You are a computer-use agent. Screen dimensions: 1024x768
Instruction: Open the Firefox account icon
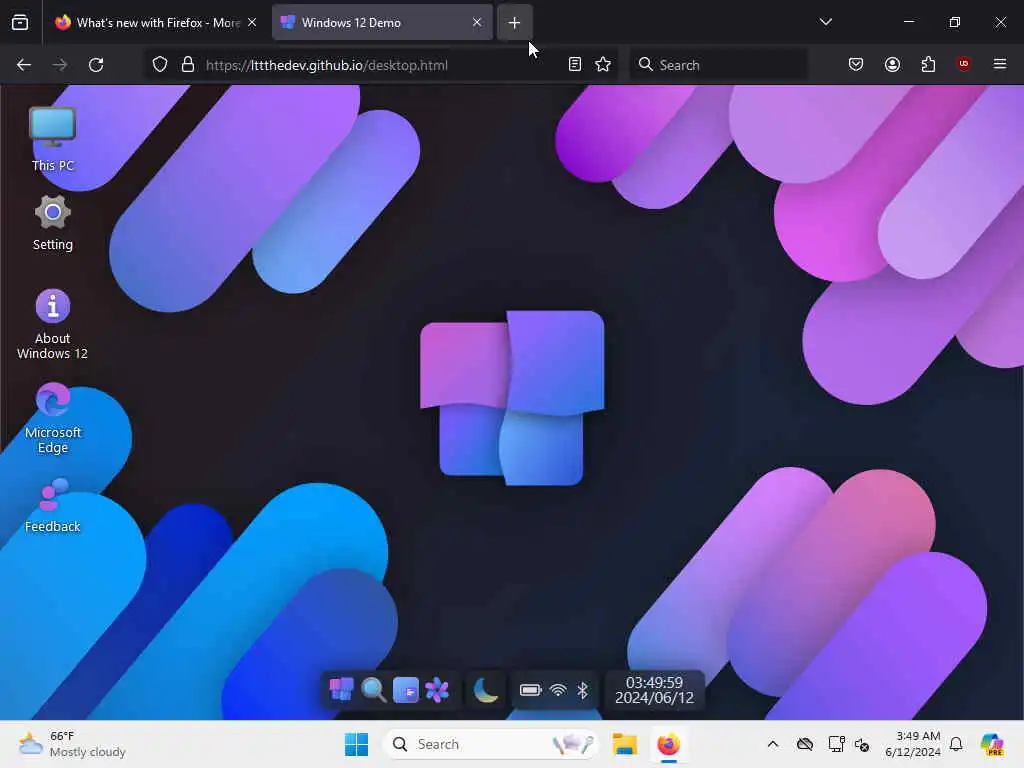[892, 65]
